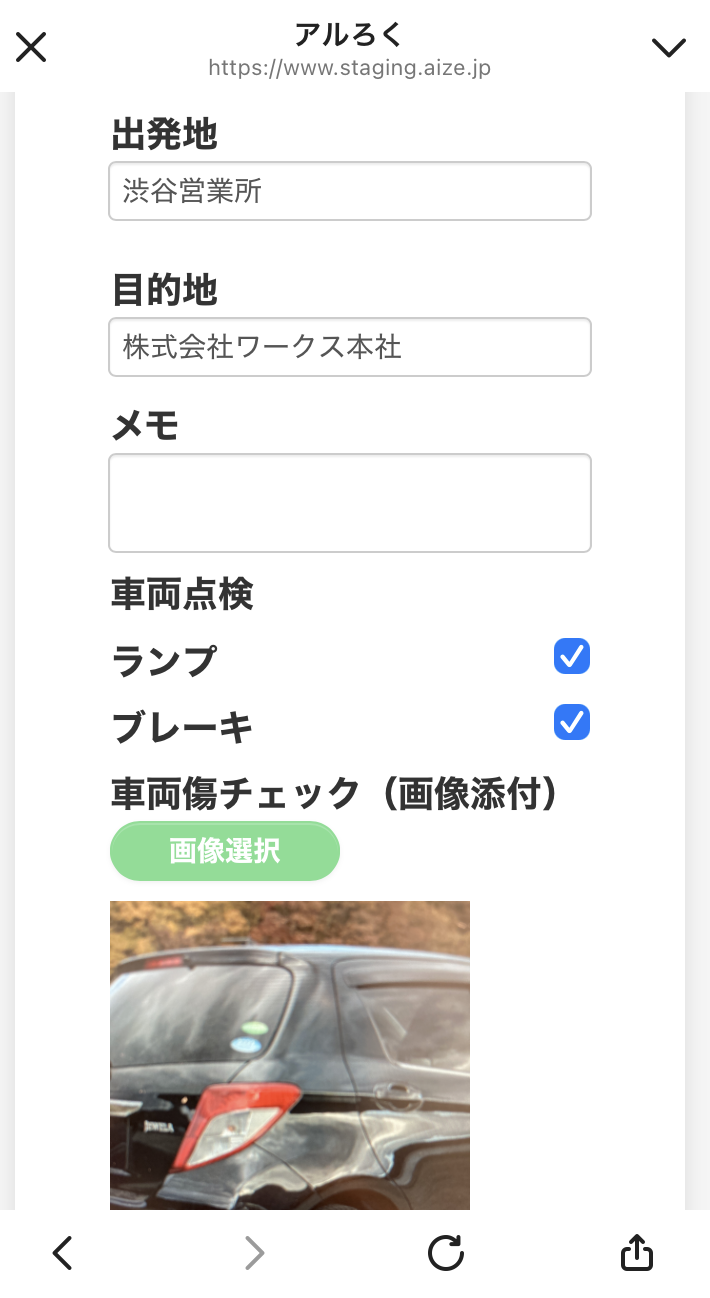Tap the アルろく page title

coord(349,34)
